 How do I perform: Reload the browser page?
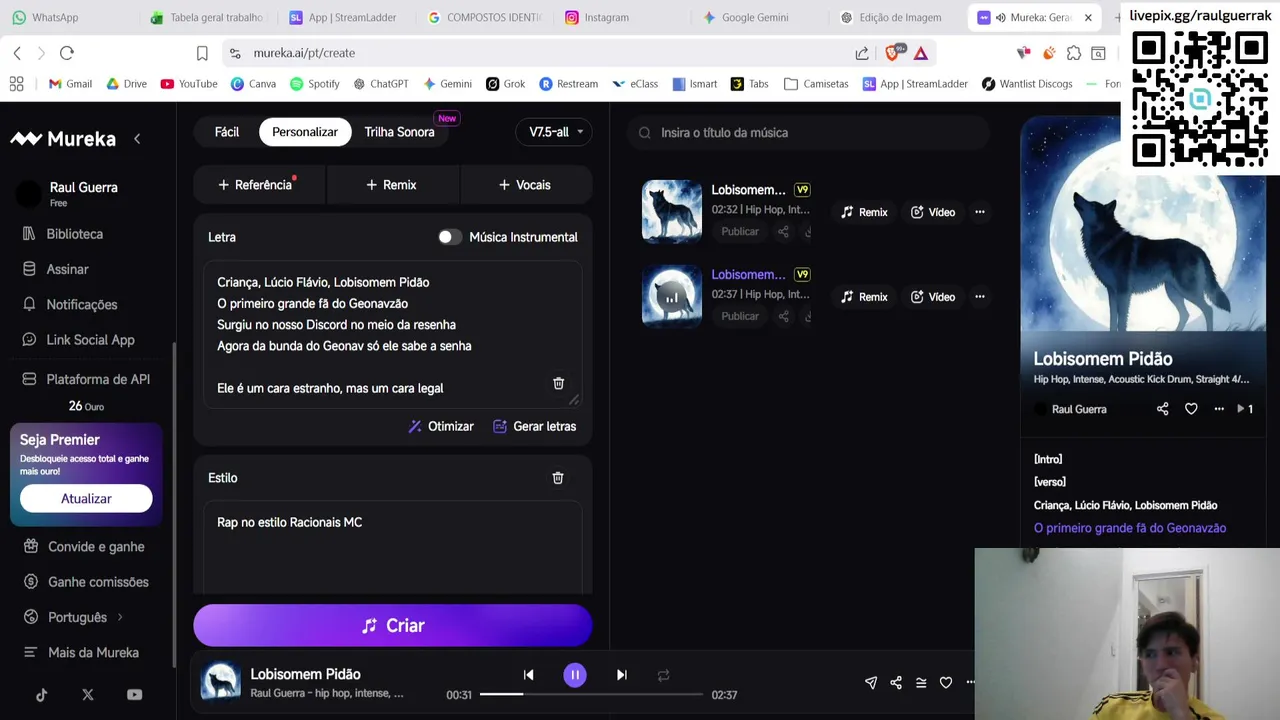[x=67, y=53]
